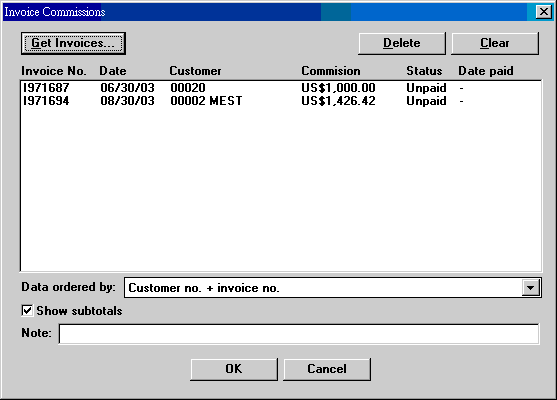Click the Customer no. + invoice no. combo box
The image size is (557, 400).
(x=332, y=288)
